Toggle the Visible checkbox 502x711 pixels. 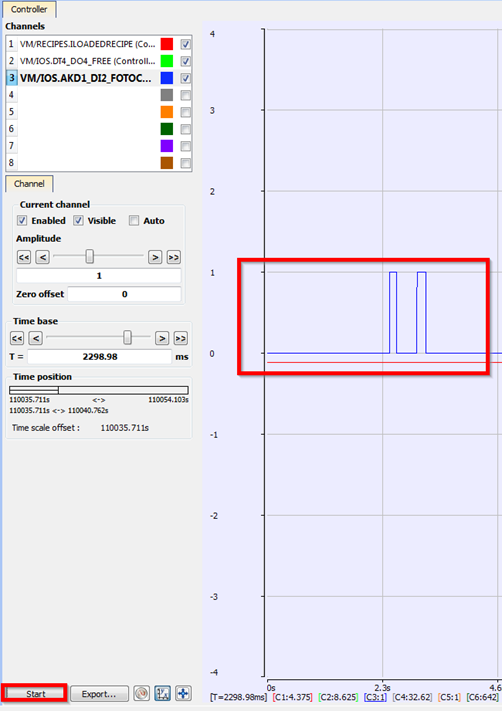point(78,220)
